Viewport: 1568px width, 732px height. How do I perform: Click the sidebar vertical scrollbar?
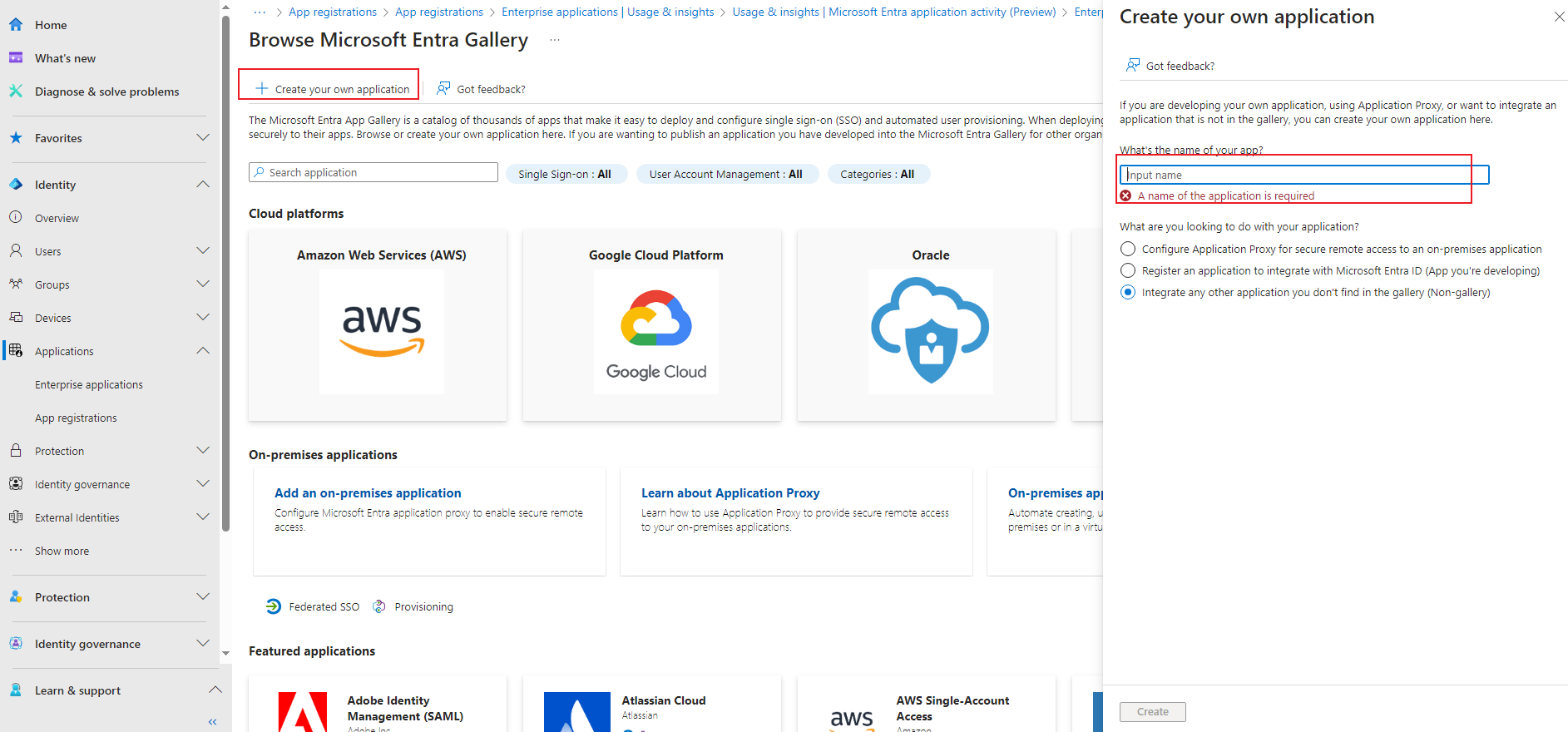point(225,273)
